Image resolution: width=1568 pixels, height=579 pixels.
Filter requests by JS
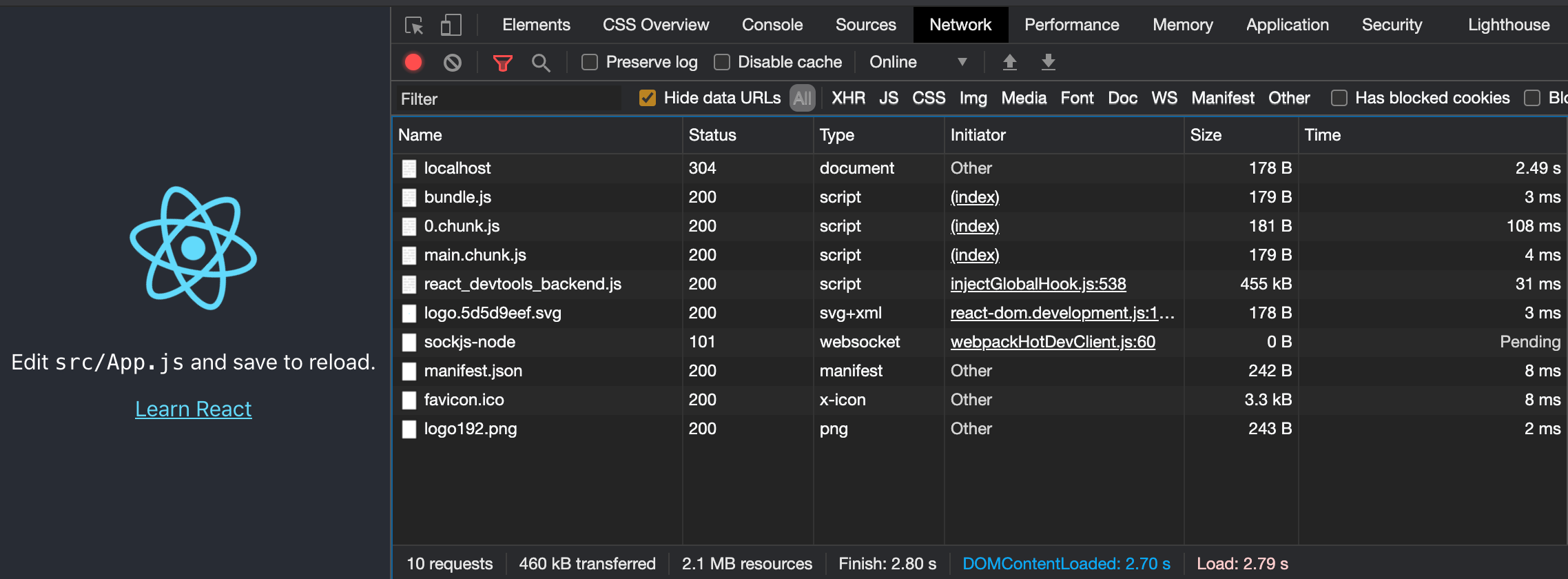point(889,98)
